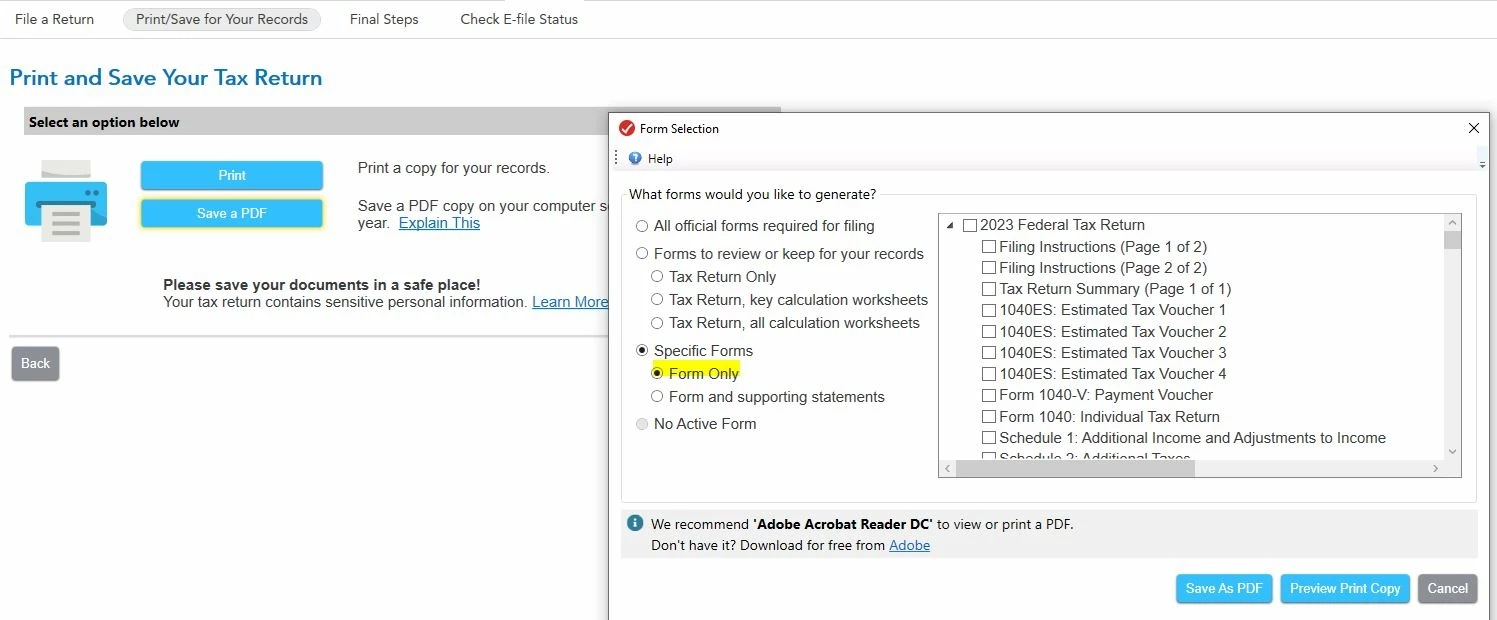
Task: Check Schedule 1 Additional Income box
Action: (x=989, y=438)
